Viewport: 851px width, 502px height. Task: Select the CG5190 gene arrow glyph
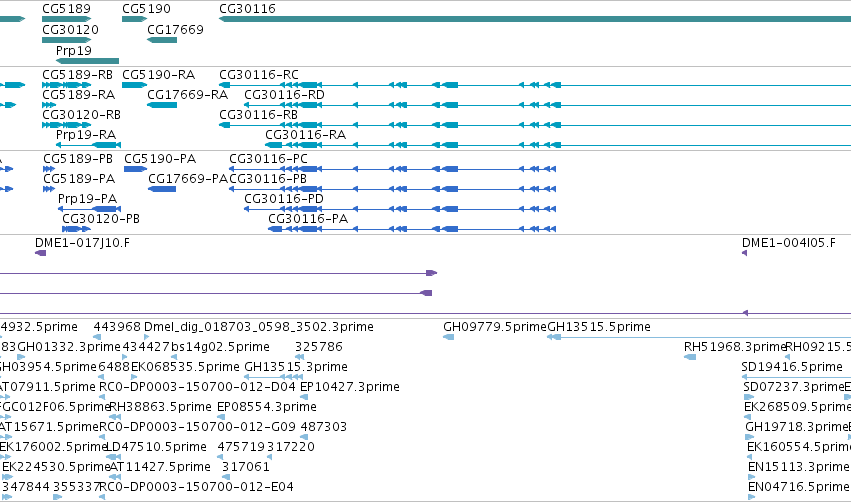pyautogui.click(x=134, y=19)
